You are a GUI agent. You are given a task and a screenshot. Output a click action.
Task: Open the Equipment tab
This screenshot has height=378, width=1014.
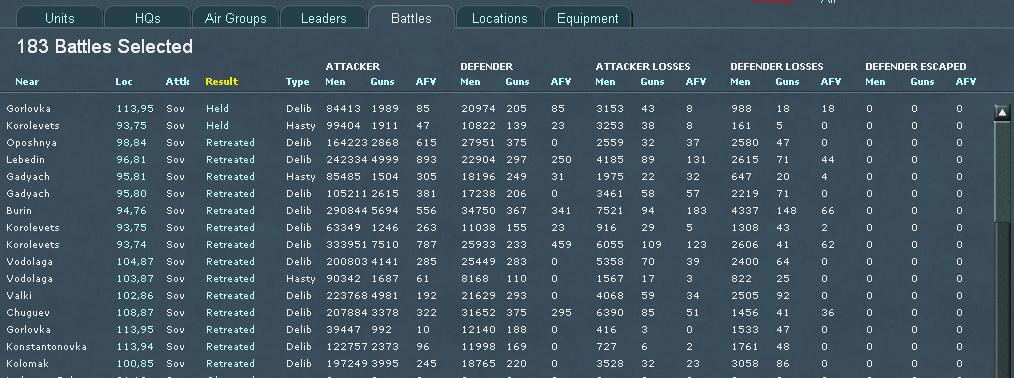pos(587,17)
